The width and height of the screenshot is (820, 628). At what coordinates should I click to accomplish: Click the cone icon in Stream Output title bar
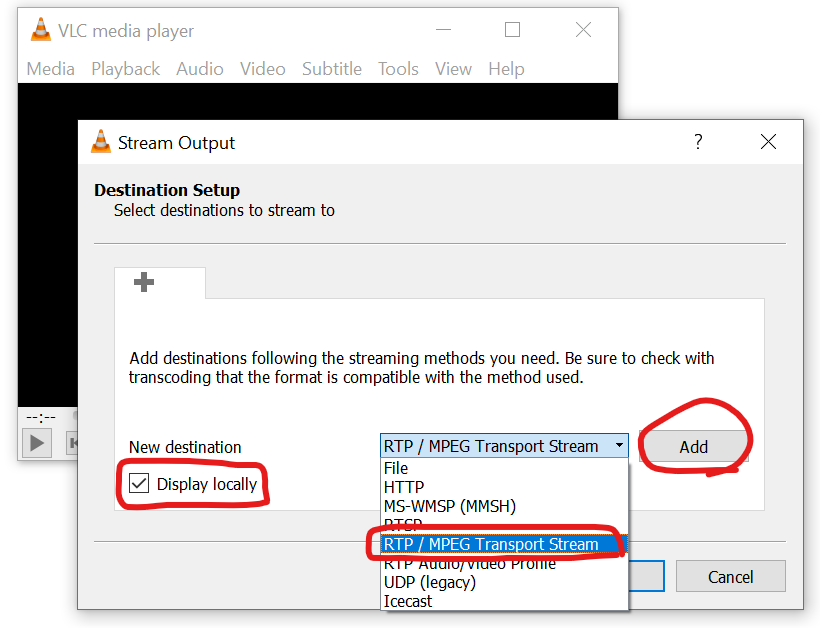point(101,142)
